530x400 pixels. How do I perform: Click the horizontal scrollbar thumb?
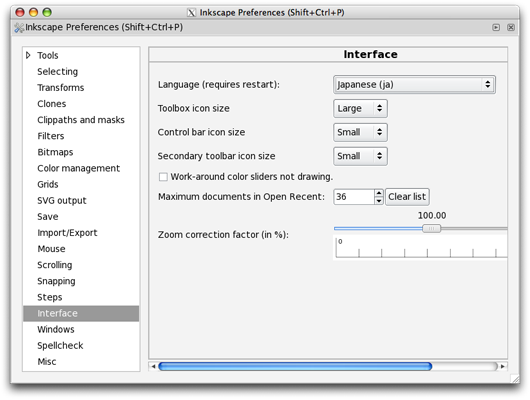[295, 366]
